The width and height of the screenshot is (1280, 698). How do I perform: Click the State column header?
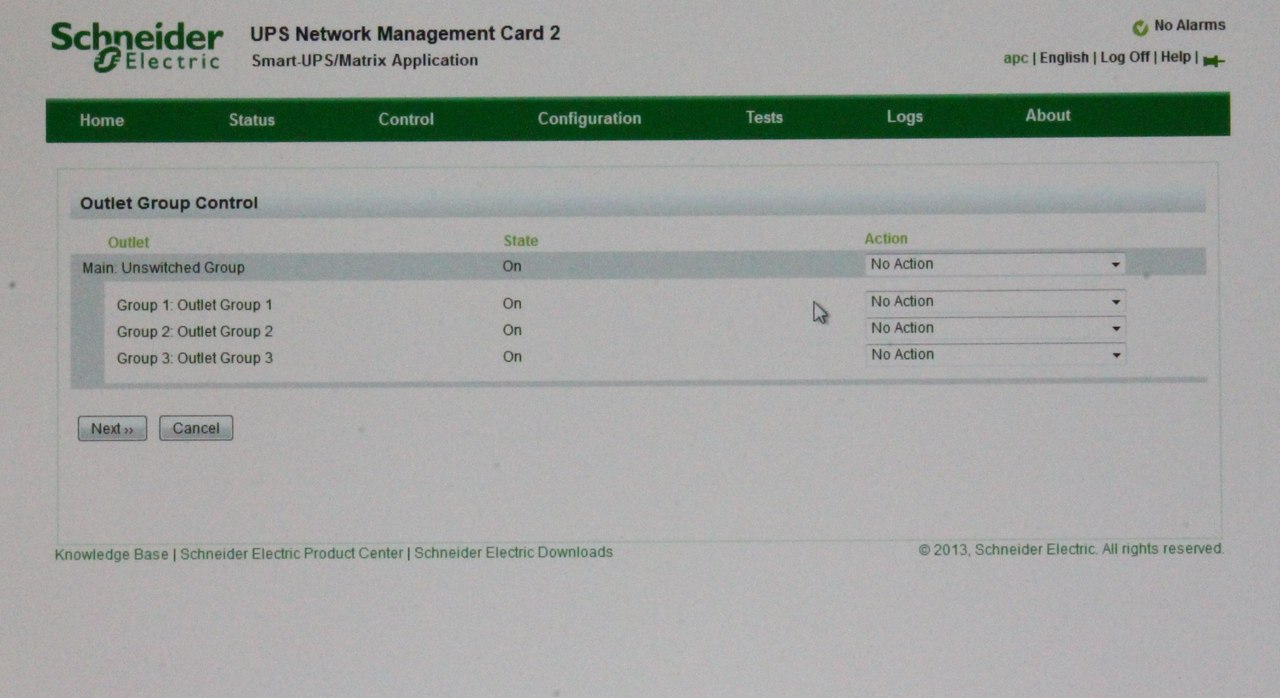tap(520, 240)
